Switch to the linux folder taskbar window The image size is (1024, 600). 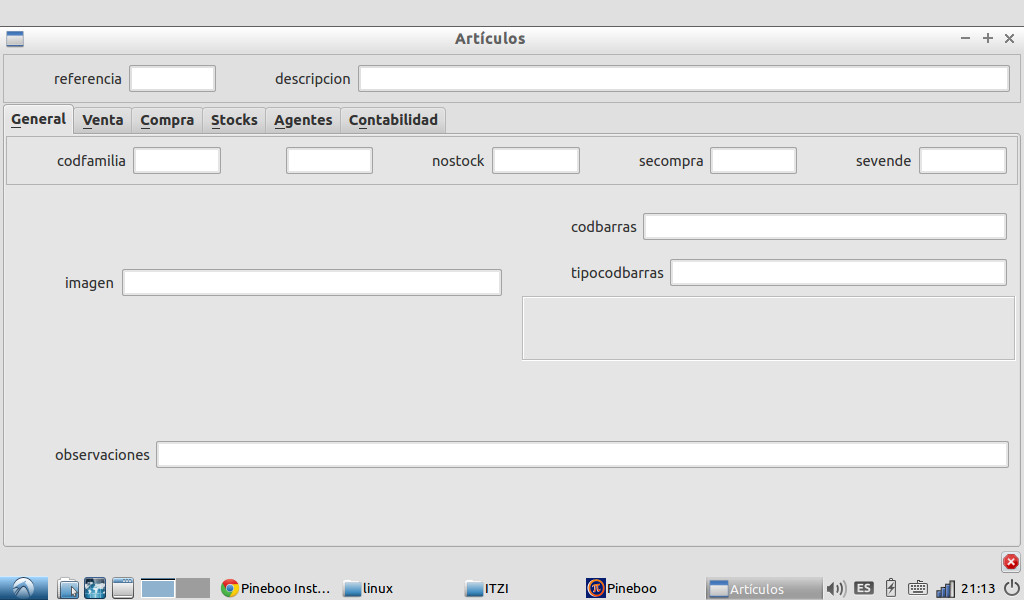coord(368,588)
